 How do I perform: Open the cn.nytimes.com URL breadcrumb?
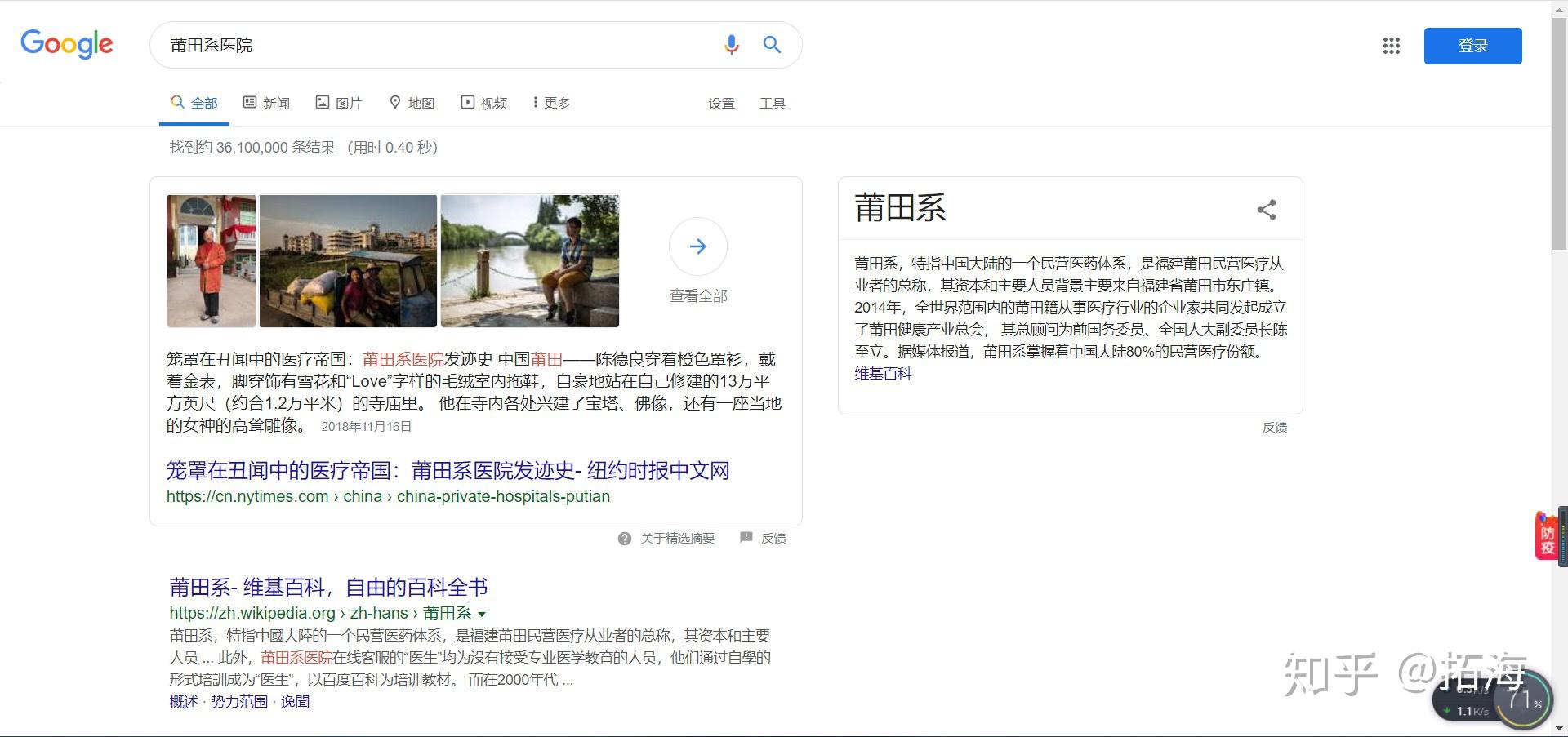click(388, 496)
